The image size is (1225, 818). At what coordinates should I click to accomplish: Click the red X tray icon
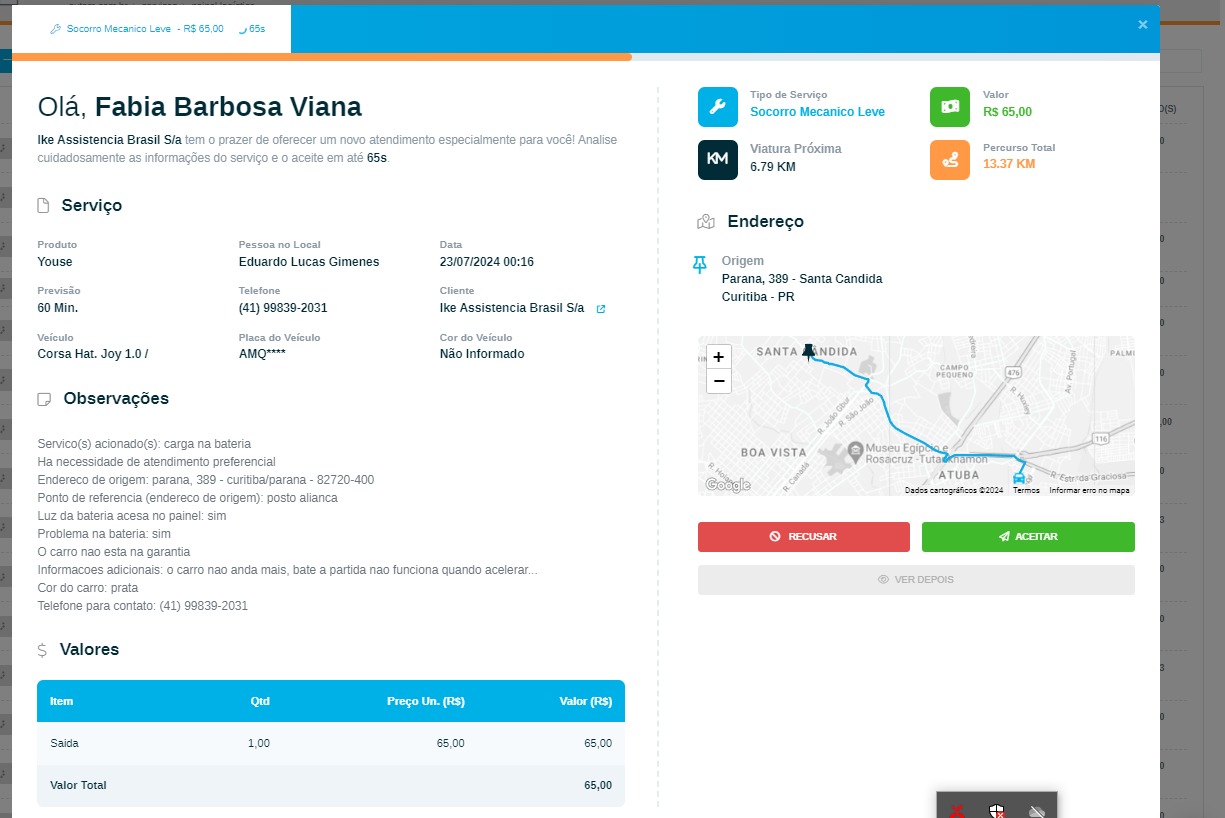(x=957, y=811)
